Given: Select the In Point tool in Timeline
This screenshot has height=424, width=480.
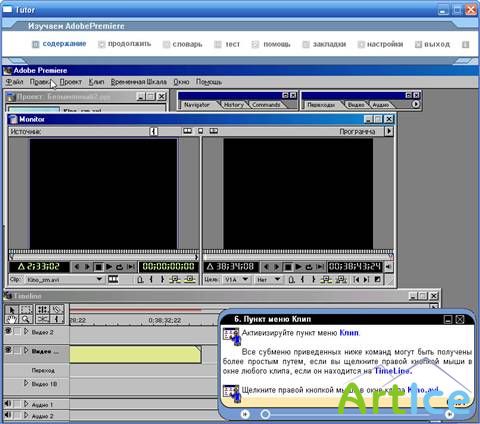Looking at the screenshot, I should point(58,319).
